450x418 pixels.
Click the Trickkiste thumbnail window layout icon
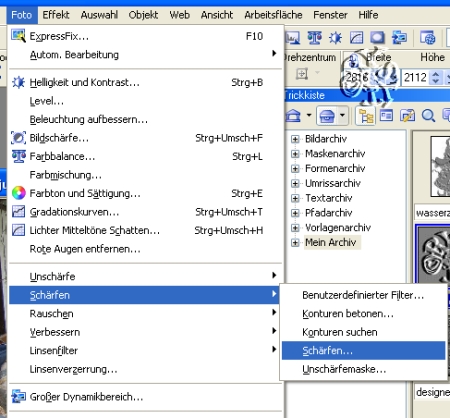coord(386,116)
